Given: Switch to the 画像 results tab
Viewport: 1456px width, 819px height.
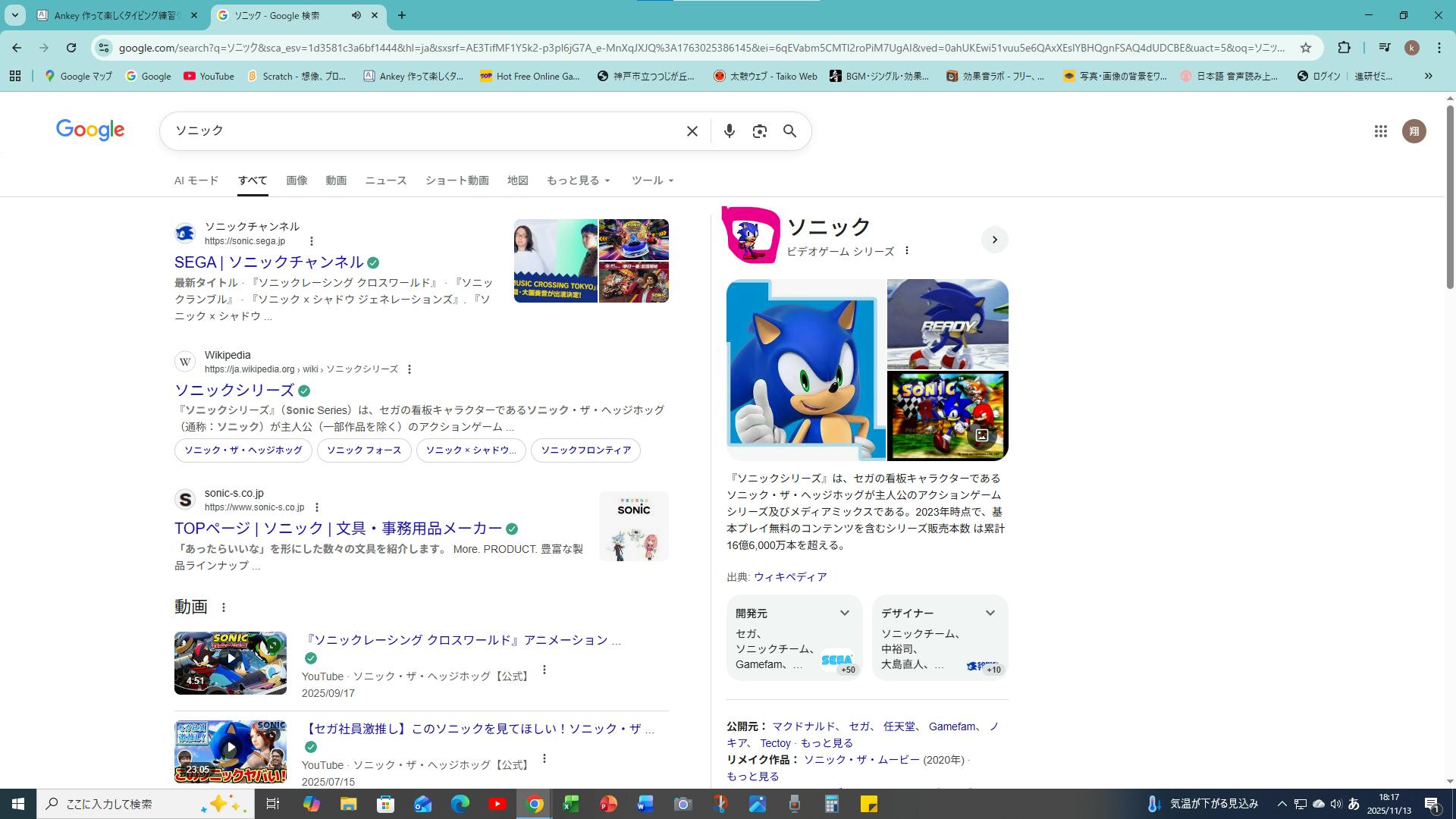Looking at the screenshot, I should pyautogui.click(x=297, y=180).
